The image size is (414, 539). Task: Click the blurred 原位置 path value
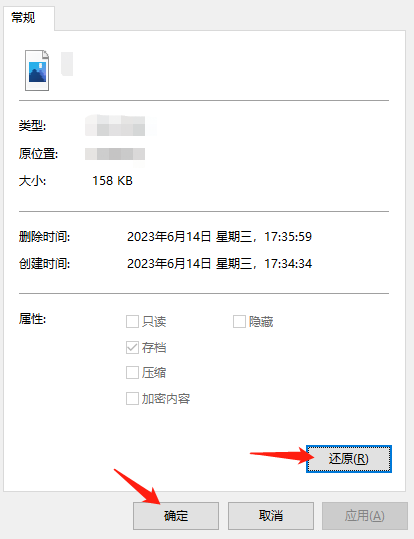[115, 154]
